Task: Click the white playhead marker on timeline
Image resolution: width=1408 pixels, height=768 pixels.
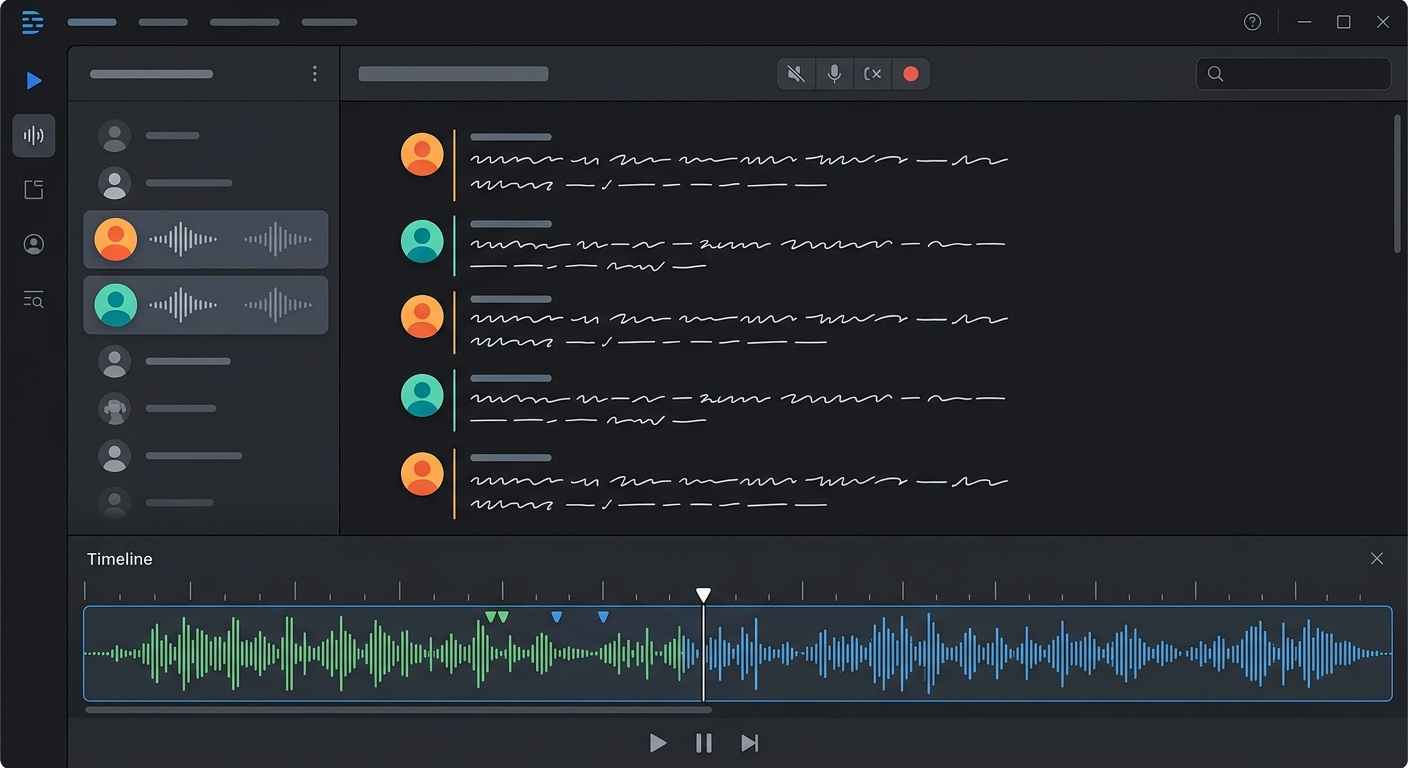Action: [x=704, y=595]
